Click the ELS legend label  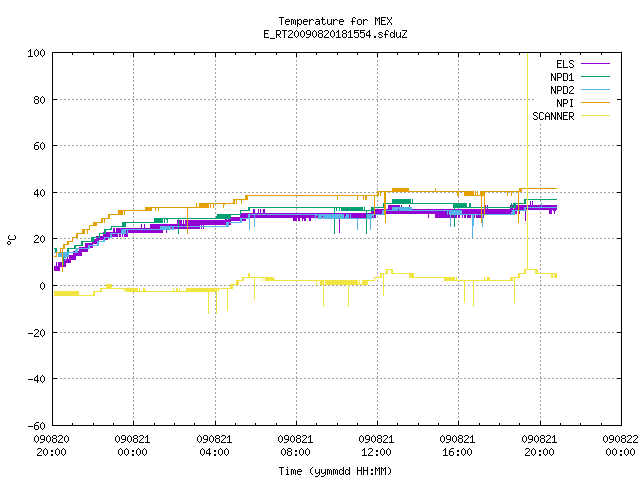pos(565,64)
